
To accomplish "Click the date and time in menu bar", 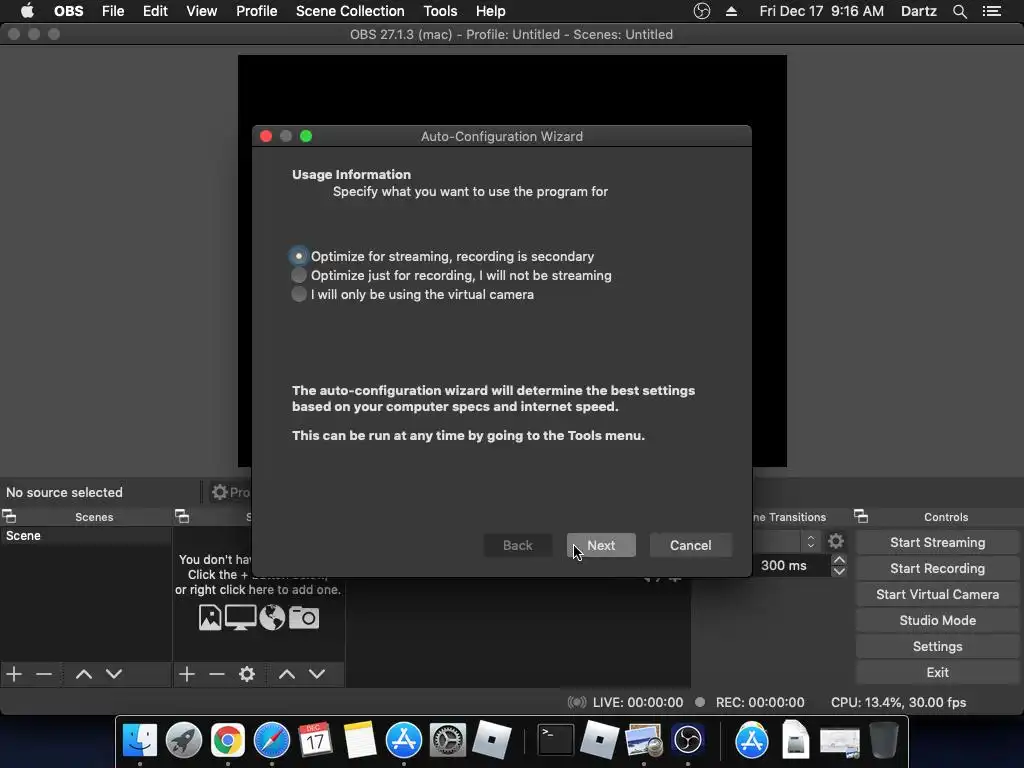I will coord(822,11).
